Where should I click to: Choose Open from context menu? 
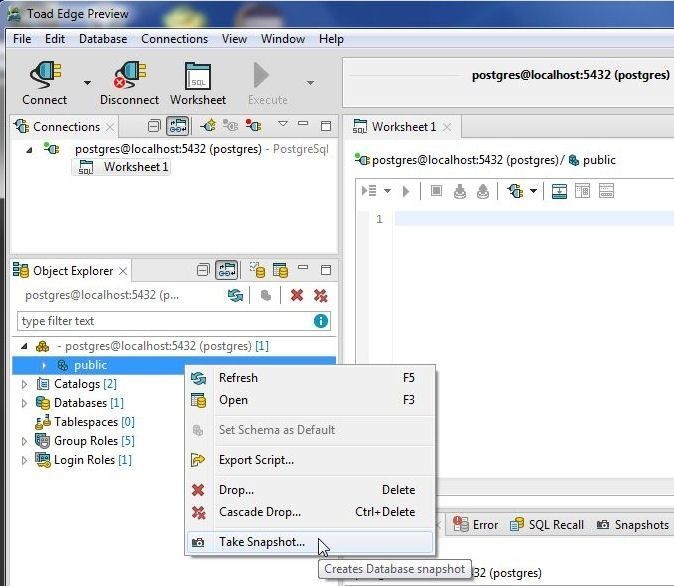click(310, 400)
